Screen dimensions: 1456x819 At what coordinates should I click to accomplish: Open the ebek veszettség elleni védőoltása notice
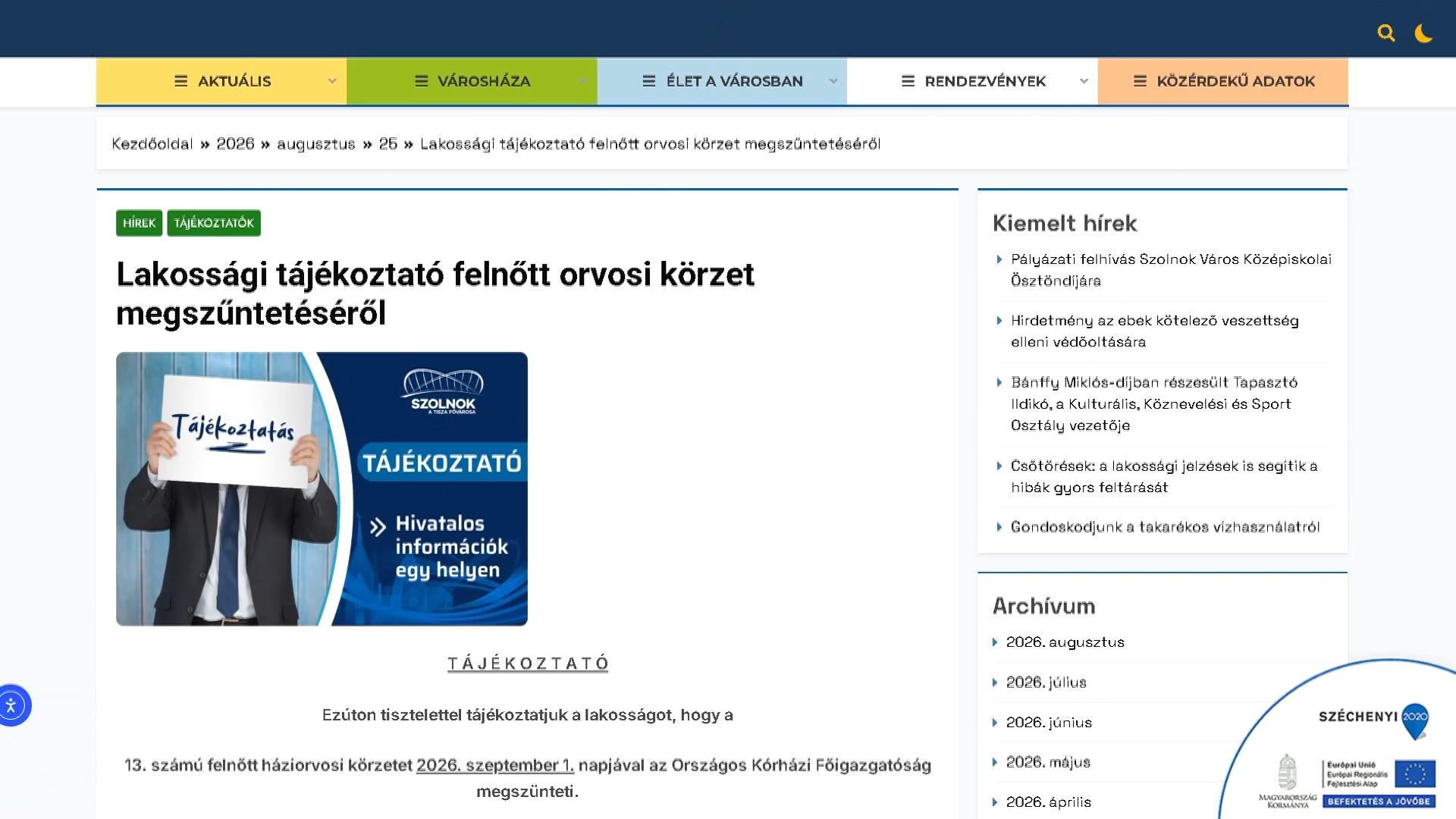(x=1154, y=331)
